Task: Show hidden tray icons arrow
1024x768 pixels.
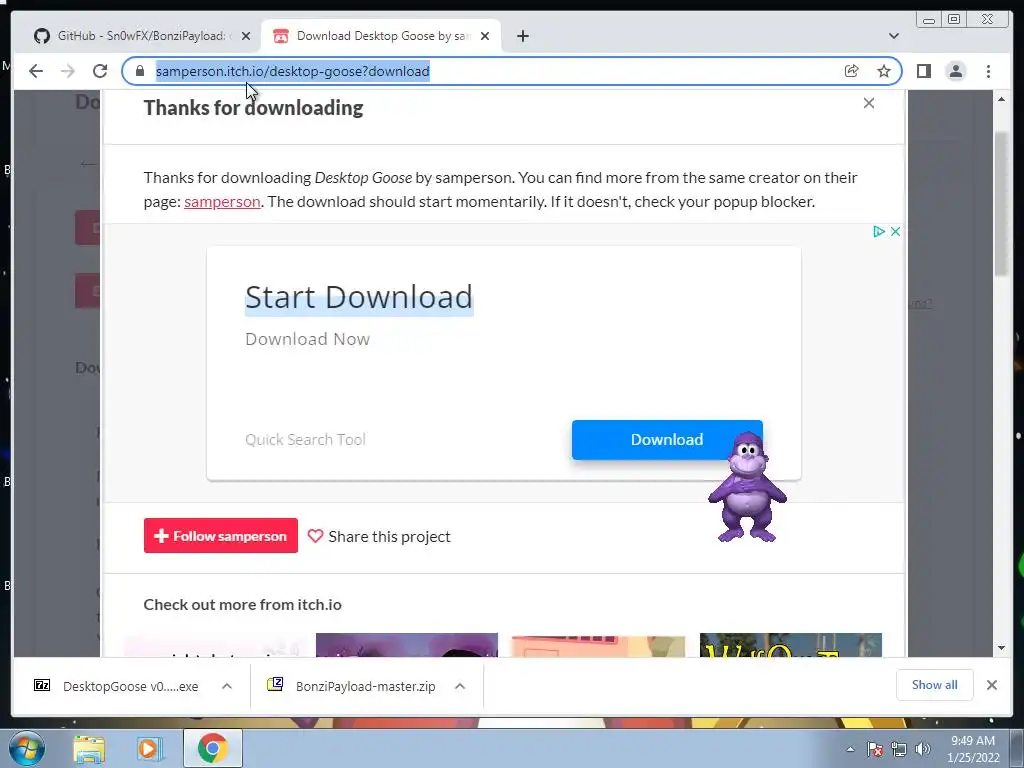Action: [x=850, y=749]
